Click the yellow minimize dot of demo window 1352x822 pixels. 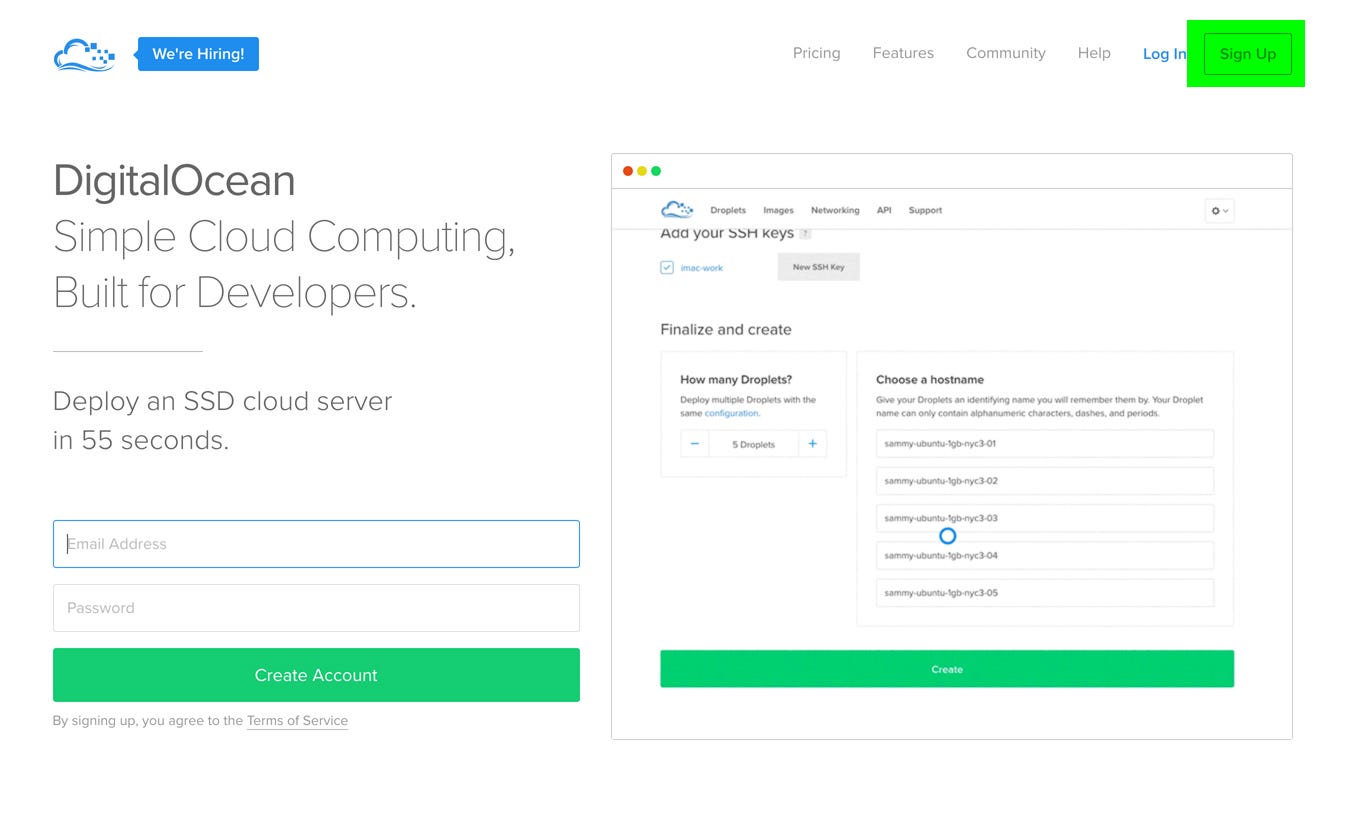(642, 171)
